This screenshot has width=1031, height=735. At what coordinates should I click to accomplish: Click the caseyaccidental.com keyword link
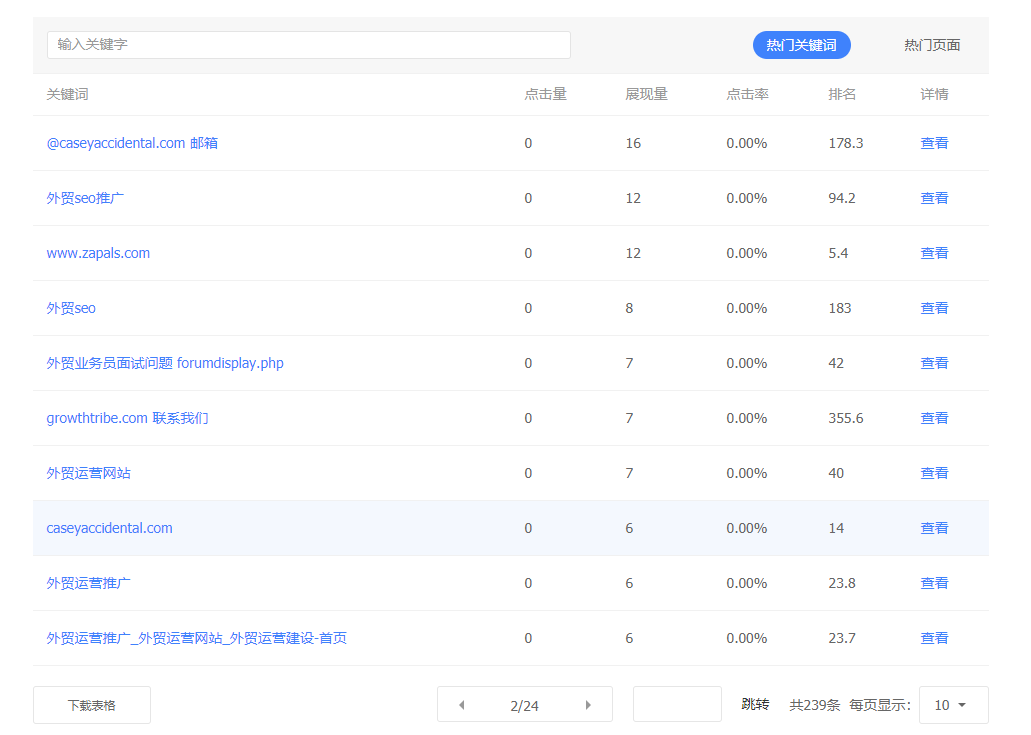click(109, 528)
